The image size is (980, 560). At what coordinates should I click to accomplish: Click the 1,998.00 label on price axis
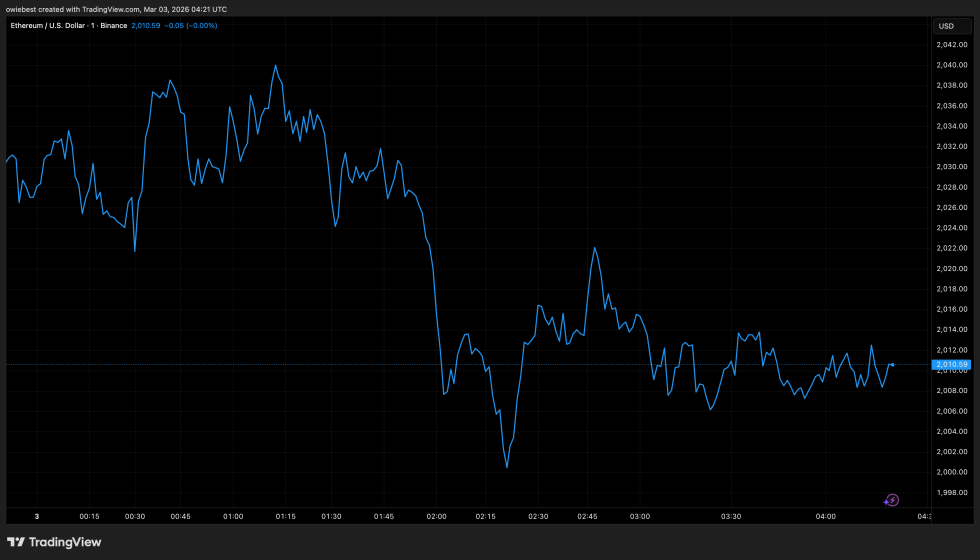950,492
